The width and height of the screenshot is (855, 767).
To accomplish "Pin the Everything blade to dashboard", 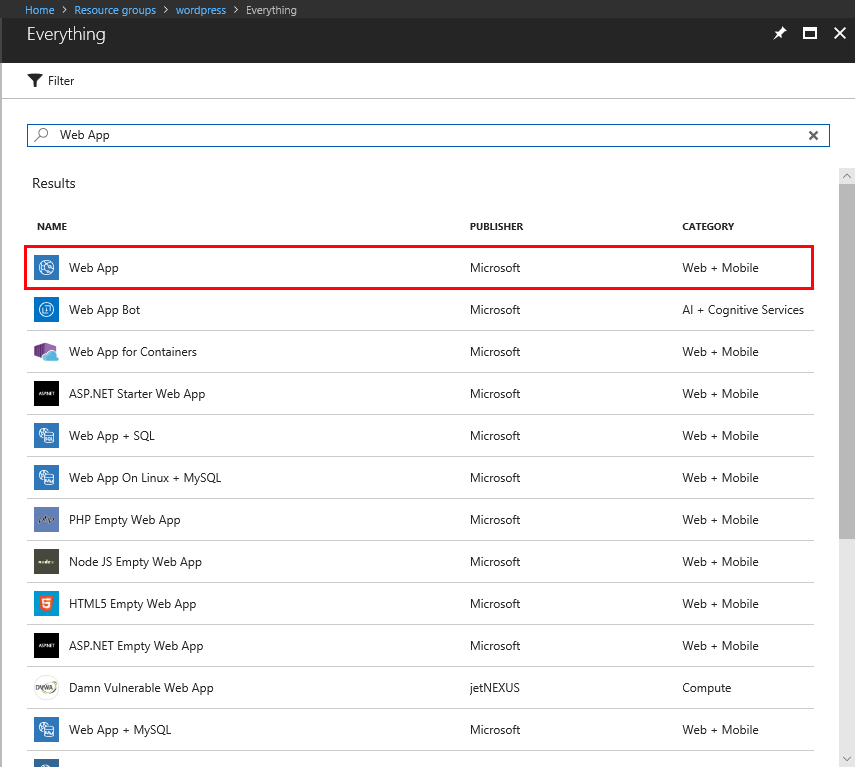I will pyautogui.click(x=780, y=33).
